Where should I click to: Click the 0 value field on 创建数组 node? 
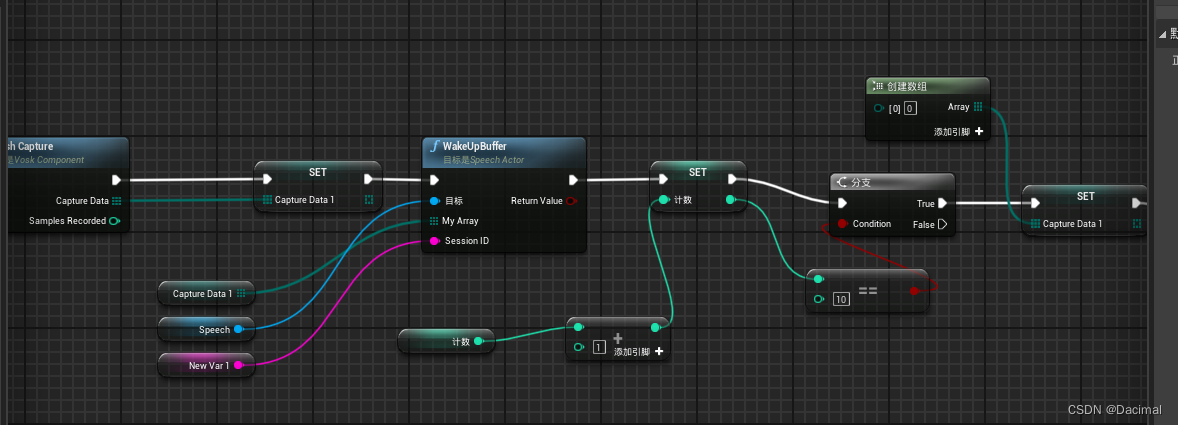point(910,108)
